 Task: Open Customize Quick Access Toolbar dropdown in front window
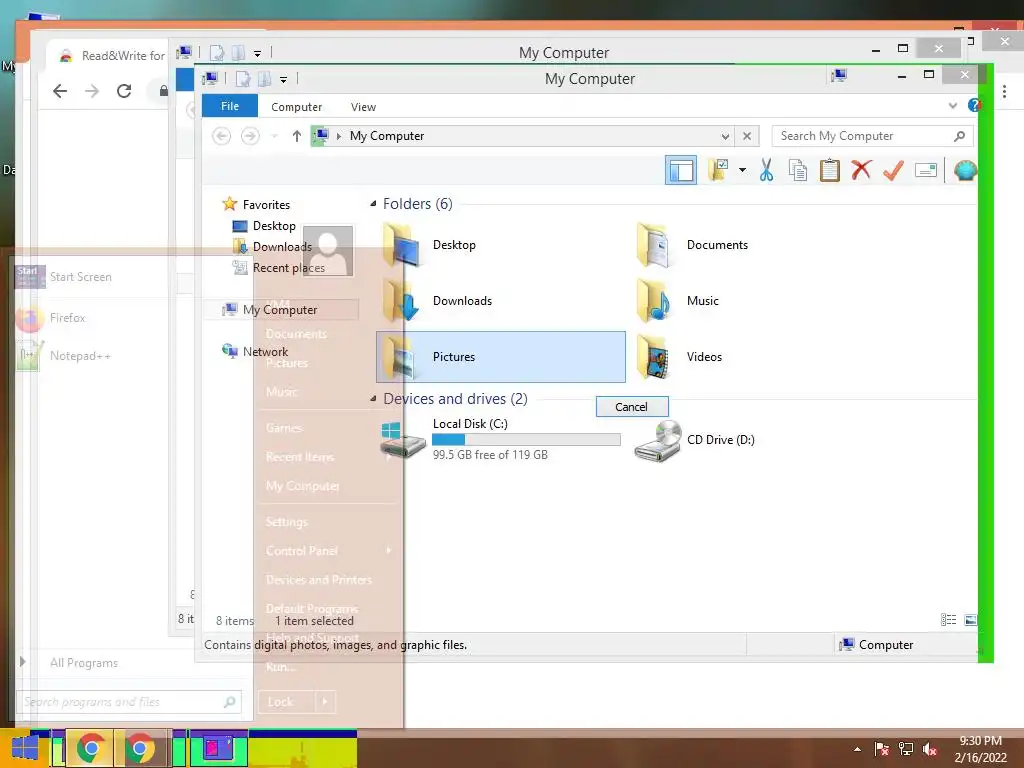283,80
